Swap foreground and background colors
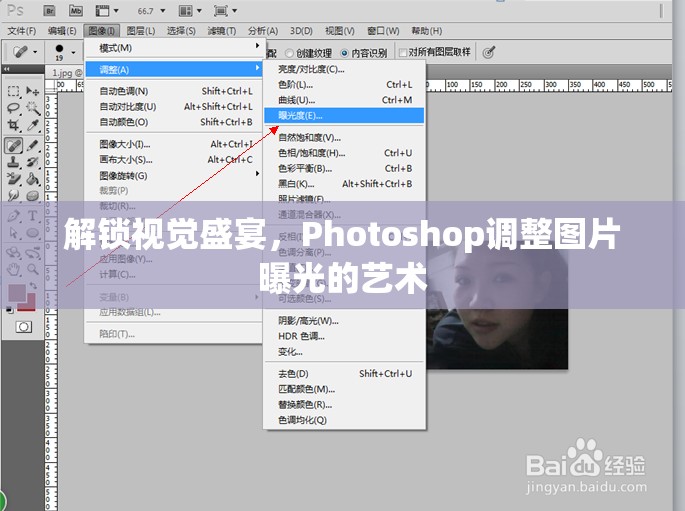The height and width of the screenshot is (511, 685). pos(33,286)
